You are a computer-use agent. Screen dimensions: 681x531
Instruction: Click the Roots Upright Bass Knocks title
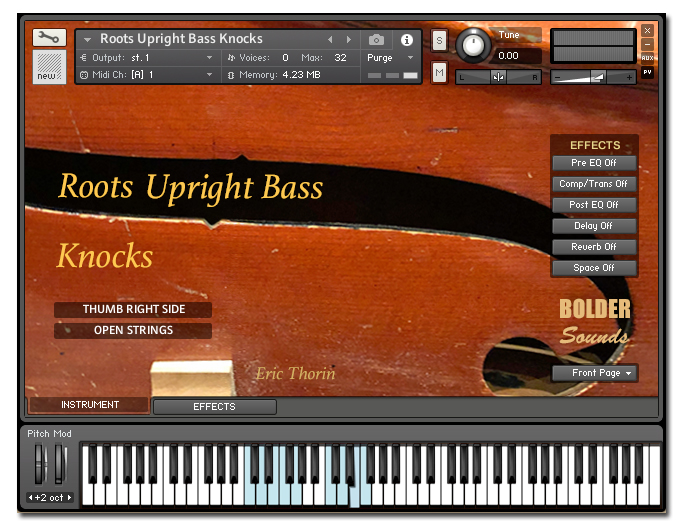point(181,39)
